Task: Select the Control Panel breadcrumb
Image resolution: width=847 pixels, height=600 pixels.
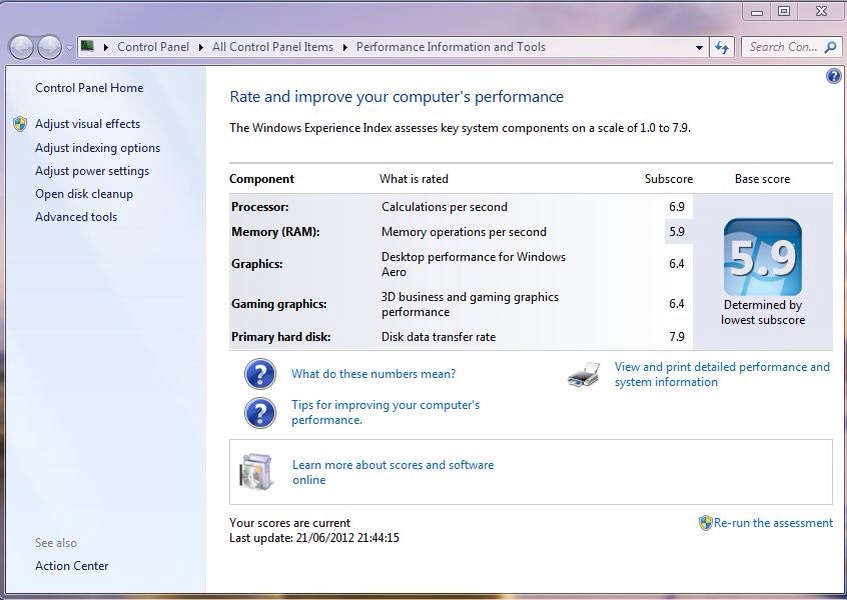Action: pyautogui.click(x=153, y=47)
